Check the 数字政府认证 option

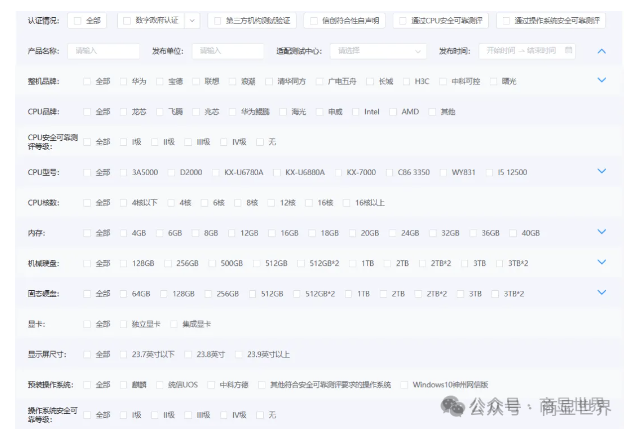(127, 21)
